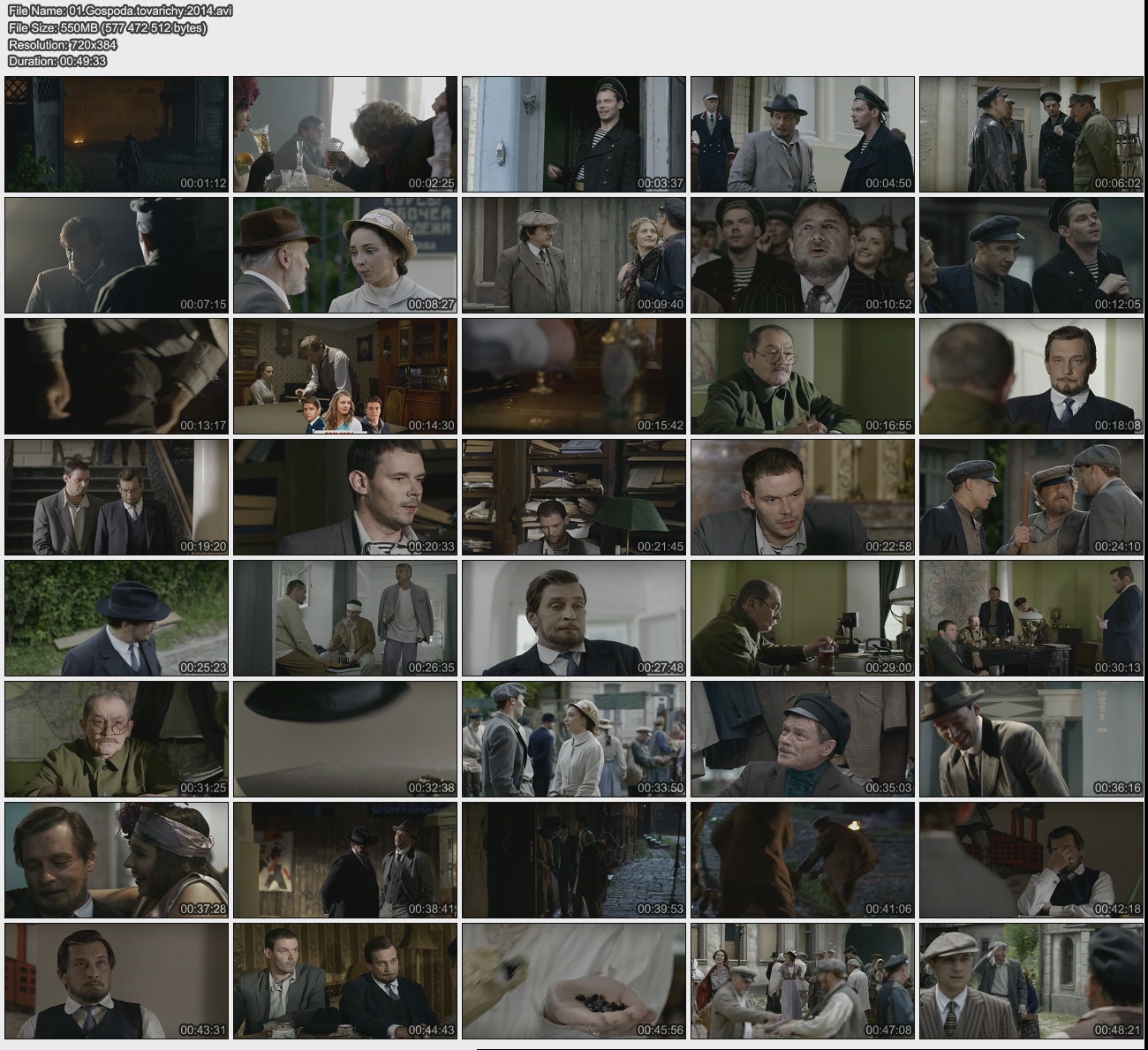Open the 00:41:06 night street thumbnail
Screen dimensions: 1148x1050
coord(803,860)
